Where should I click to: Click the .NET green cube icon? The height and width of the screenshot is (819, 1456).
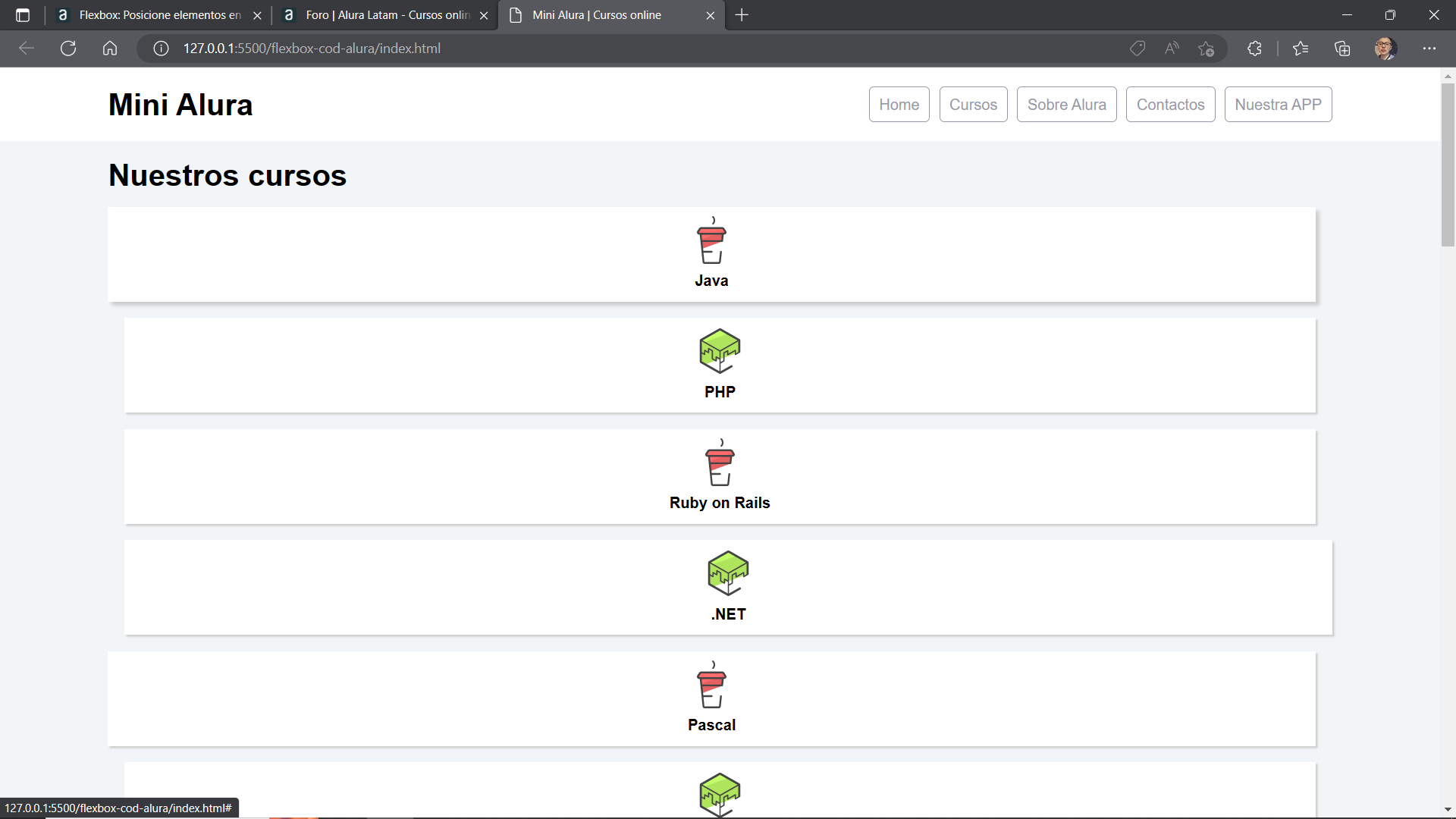(728, 573)
